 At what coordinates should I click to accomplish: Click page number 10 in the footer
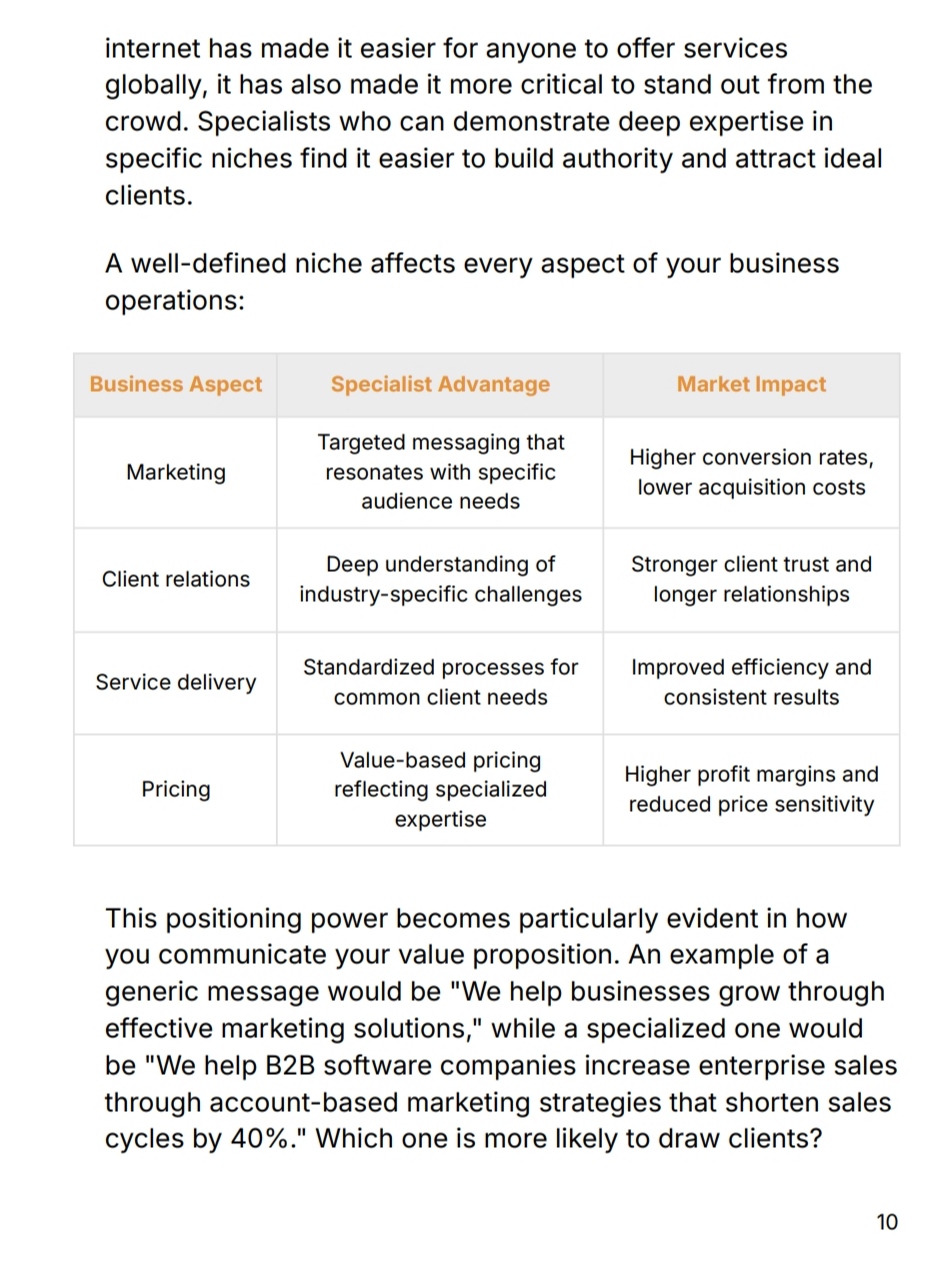(x=886, y=1222)
